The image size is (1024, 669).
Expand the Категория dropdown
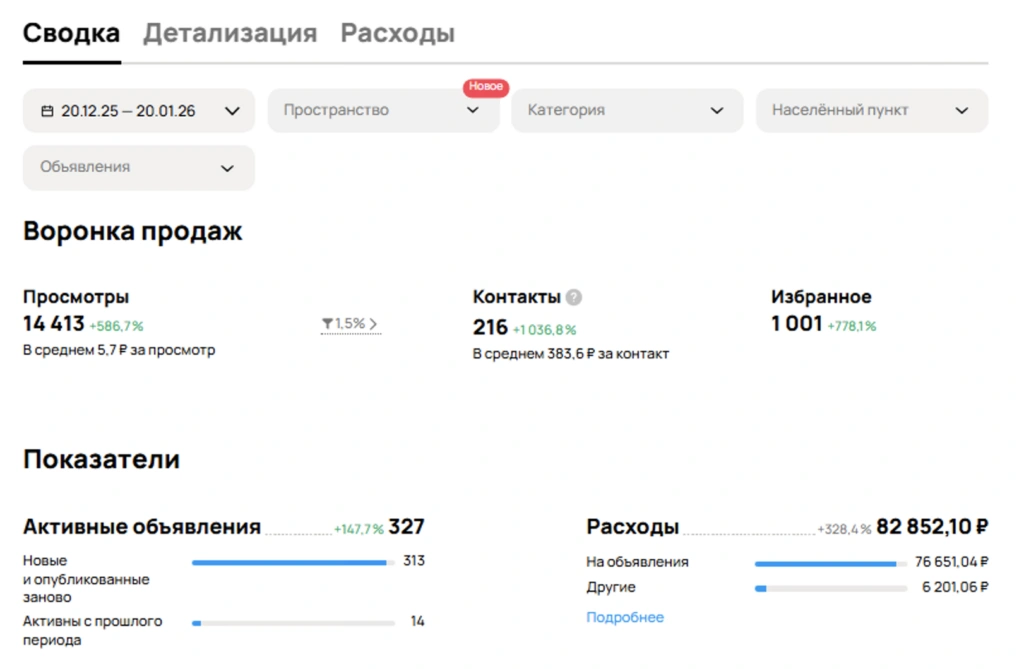pyautogui.click(x=627, y=110)
